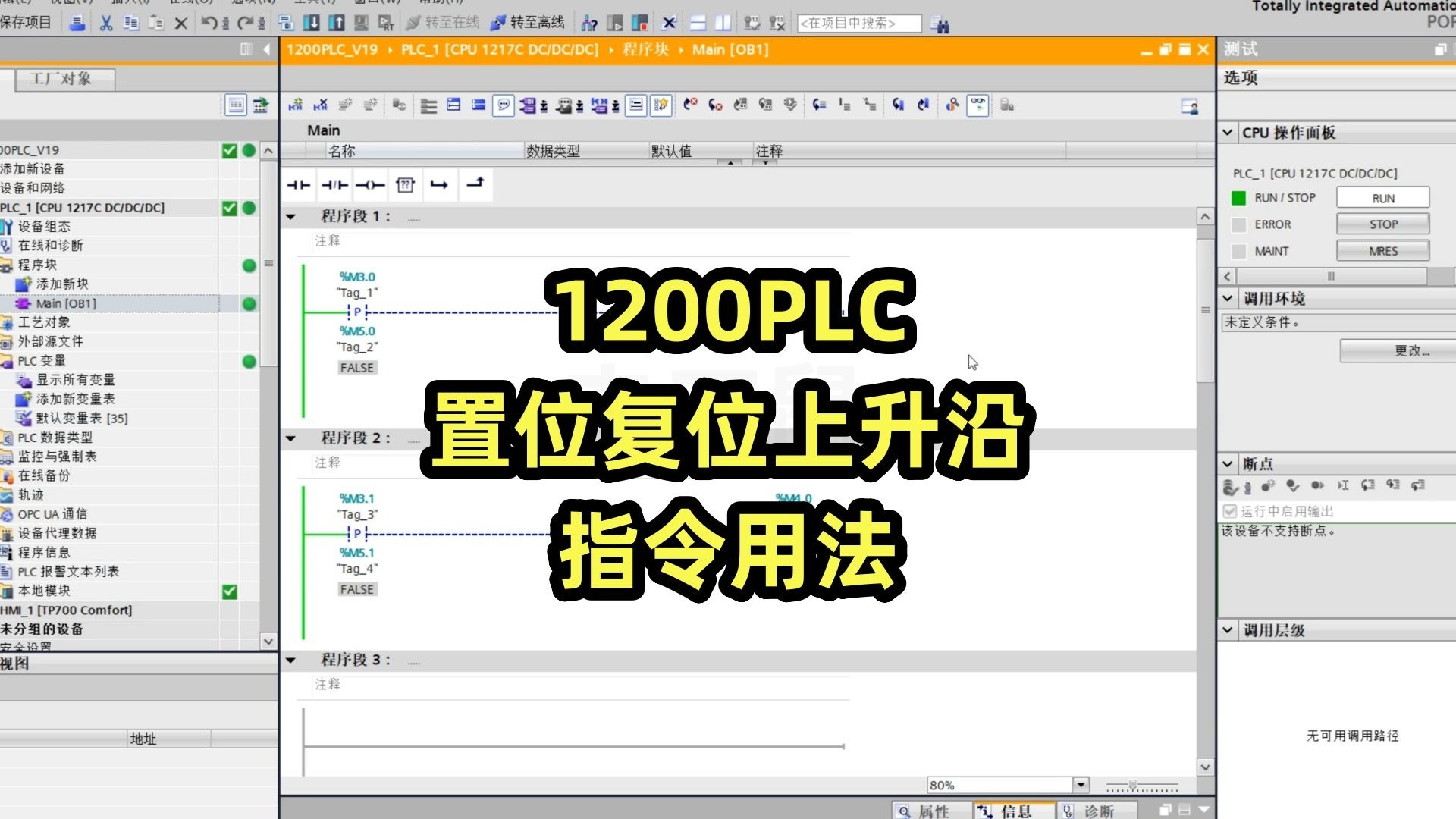
Task: Click 转至离线 in toolbar
Action: point(528,23)
